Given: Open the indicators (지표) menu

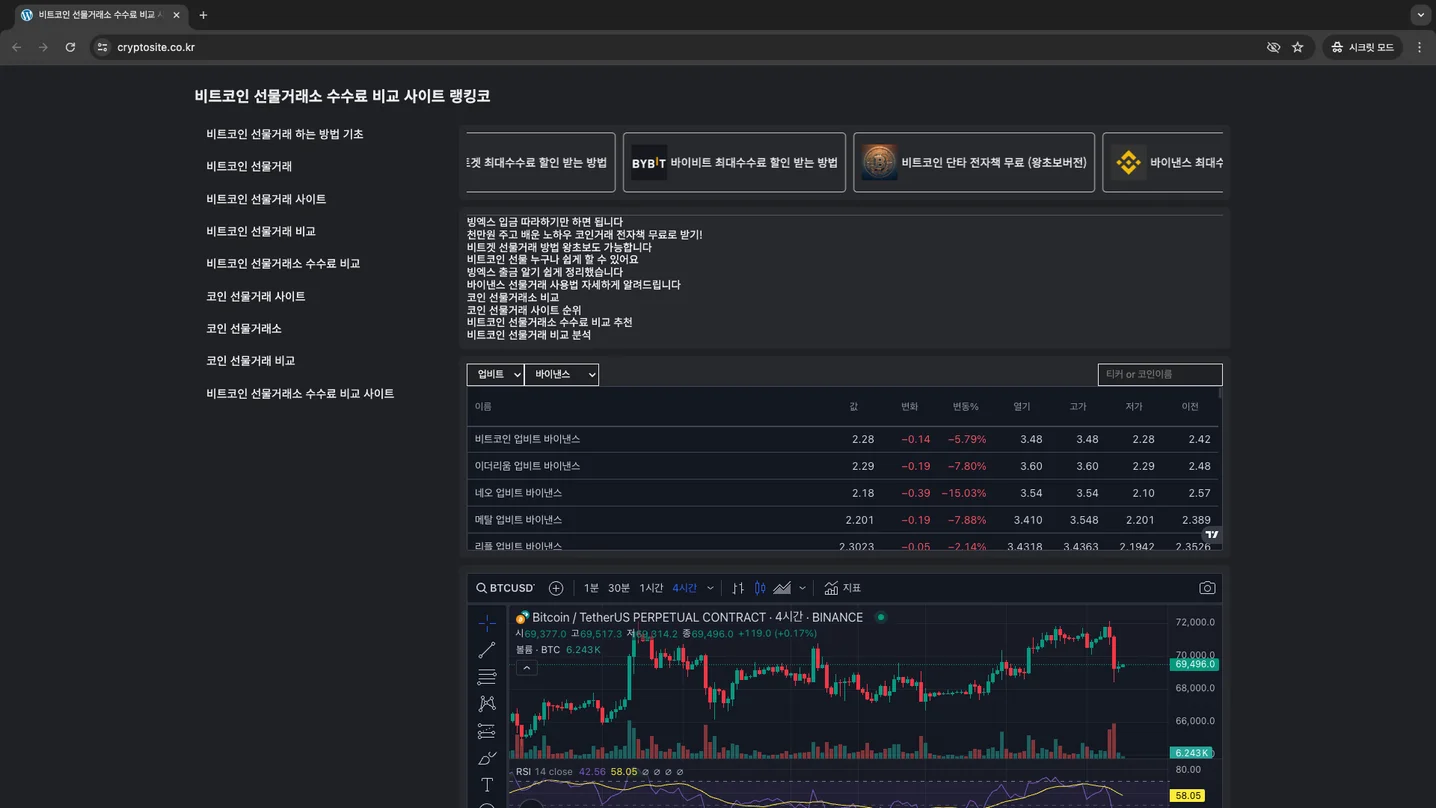Looking at the screenshot, I should click(843, 588).
